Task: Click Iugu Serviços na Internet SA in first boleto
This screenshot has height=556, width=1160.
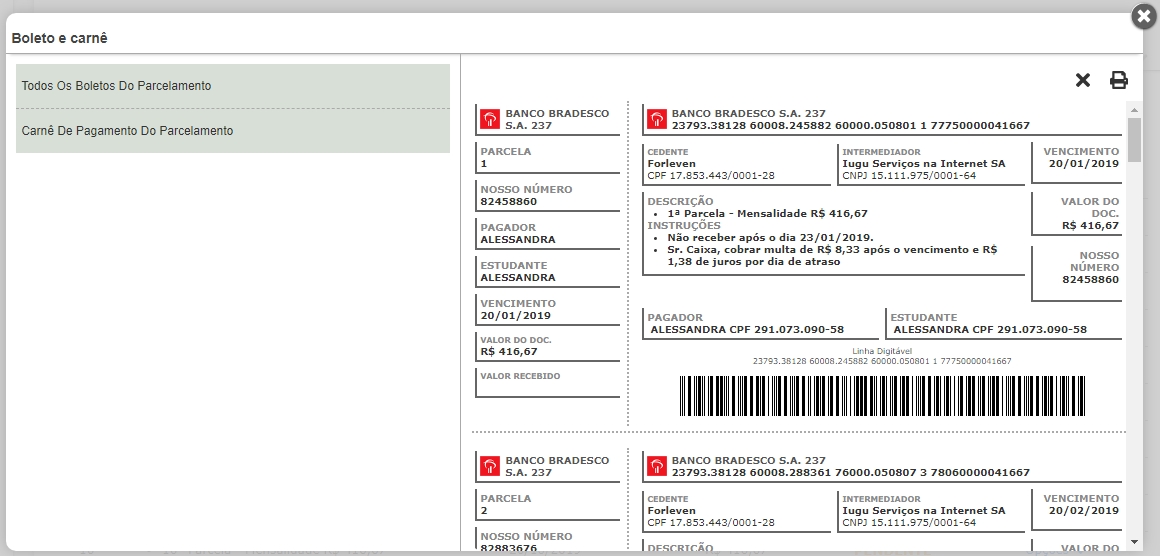Action: click(x=924, y=163)
